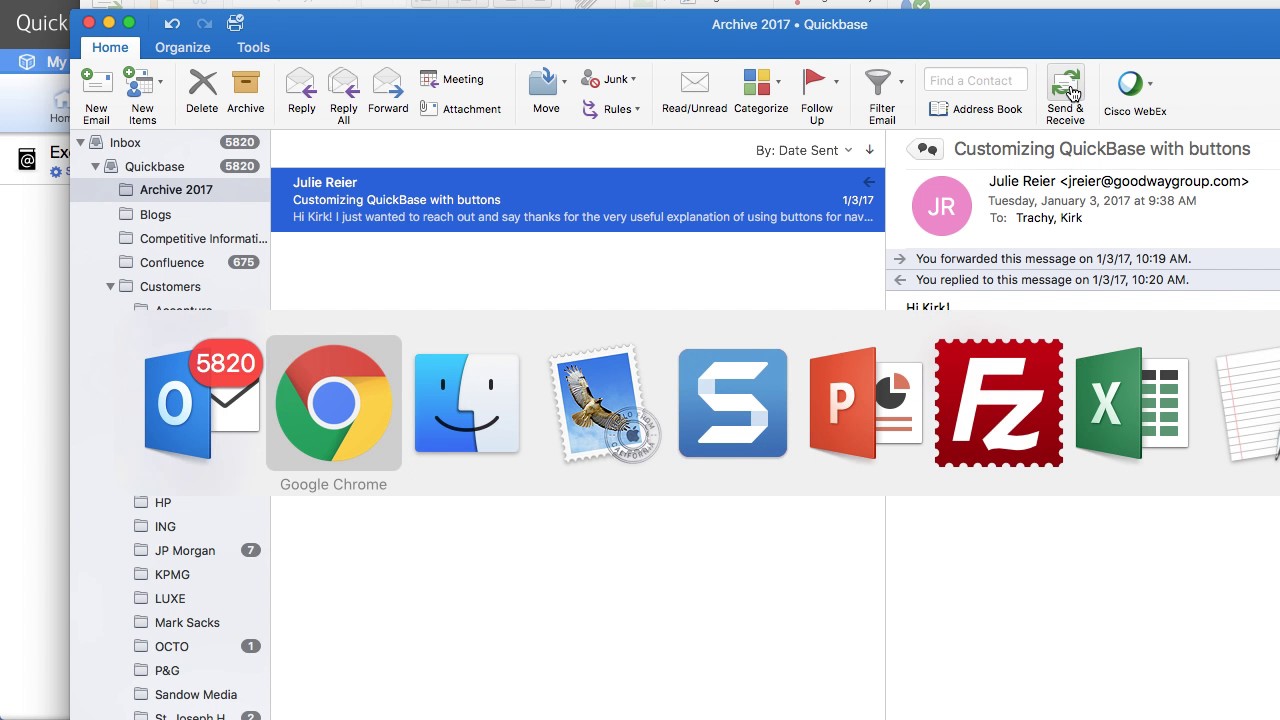Select the Inbox folder

124,142
